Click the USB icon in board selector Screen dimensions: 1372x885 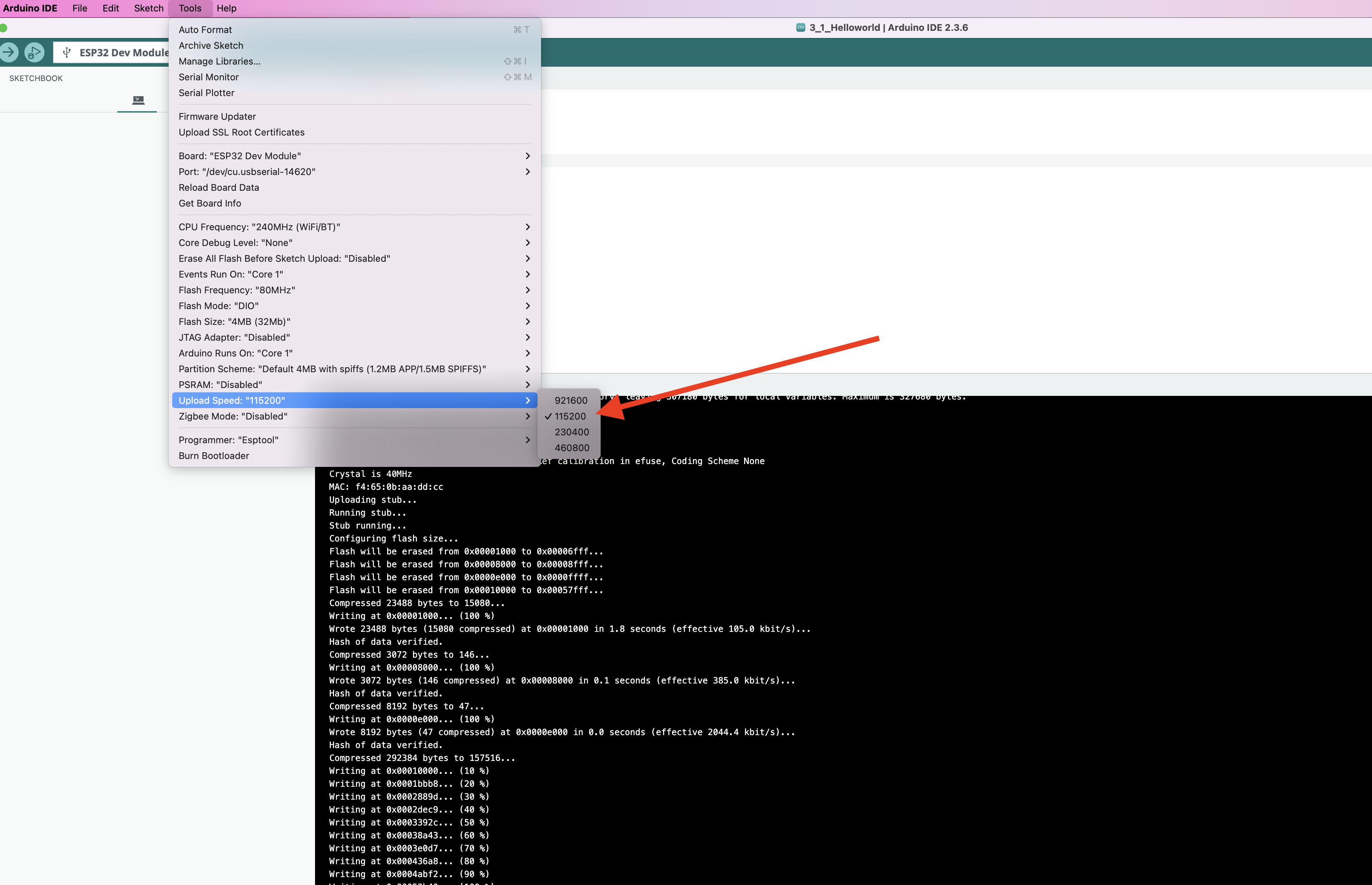pos(67,52)
